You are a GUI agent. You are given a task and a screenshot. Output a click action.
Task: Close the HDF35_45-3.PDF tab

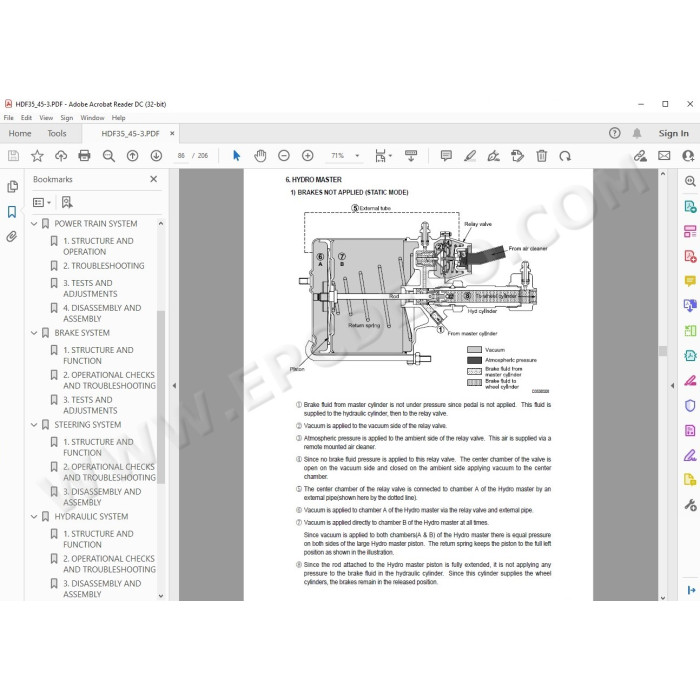pyautogui.click(x=172, y=133)
